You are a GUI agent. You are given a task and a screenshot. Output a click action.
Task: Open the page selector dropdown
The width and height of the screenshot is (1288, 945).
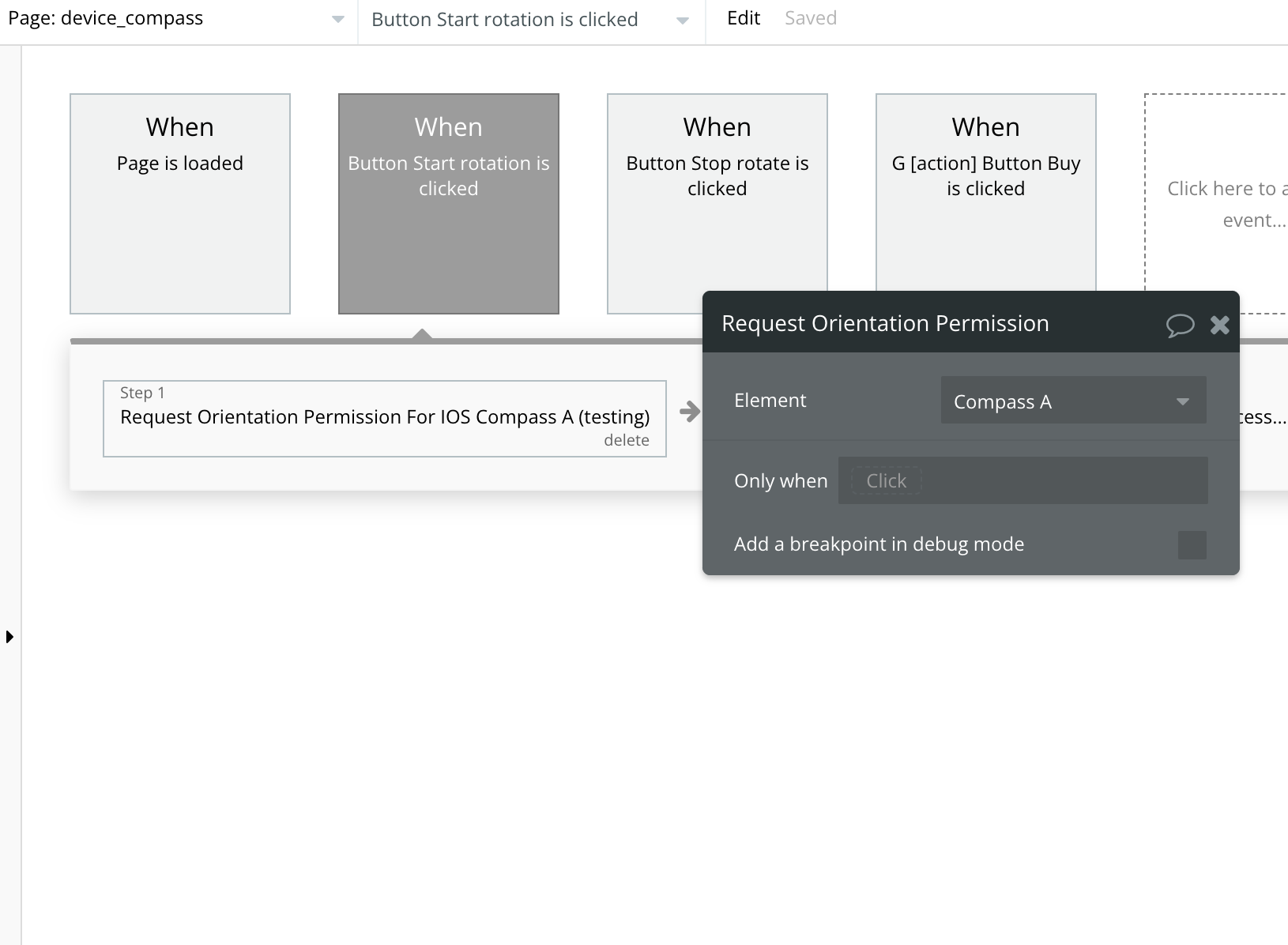coord(337,20)
